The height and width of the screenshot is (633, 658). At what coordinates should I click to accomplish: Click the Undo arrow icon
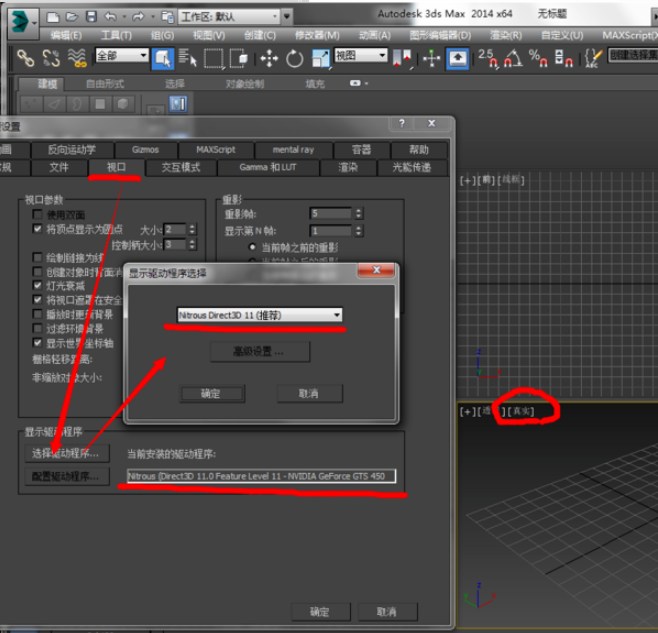click(110, 17)
